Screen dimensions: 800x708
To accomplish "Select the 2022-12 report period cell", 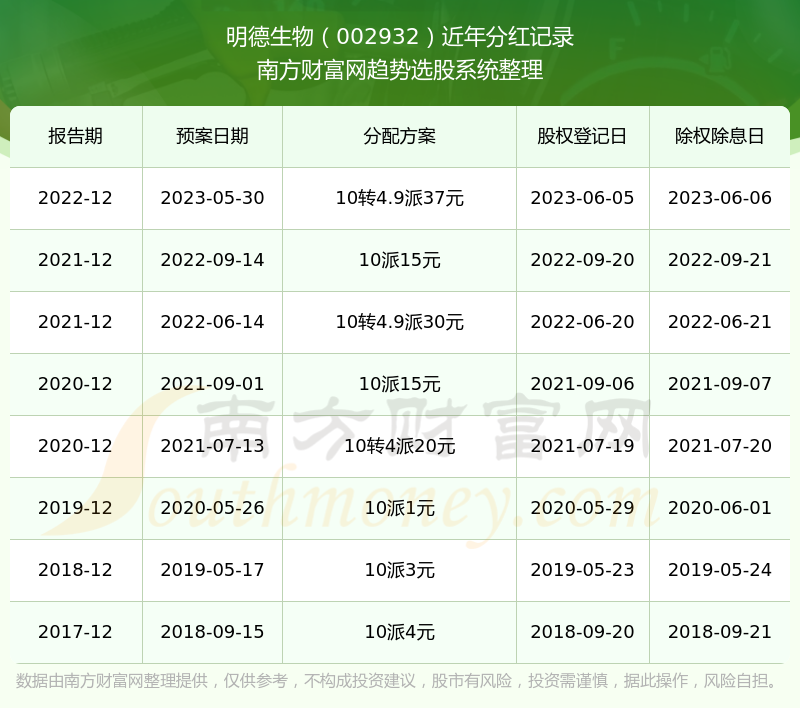I will pos(76,198).
